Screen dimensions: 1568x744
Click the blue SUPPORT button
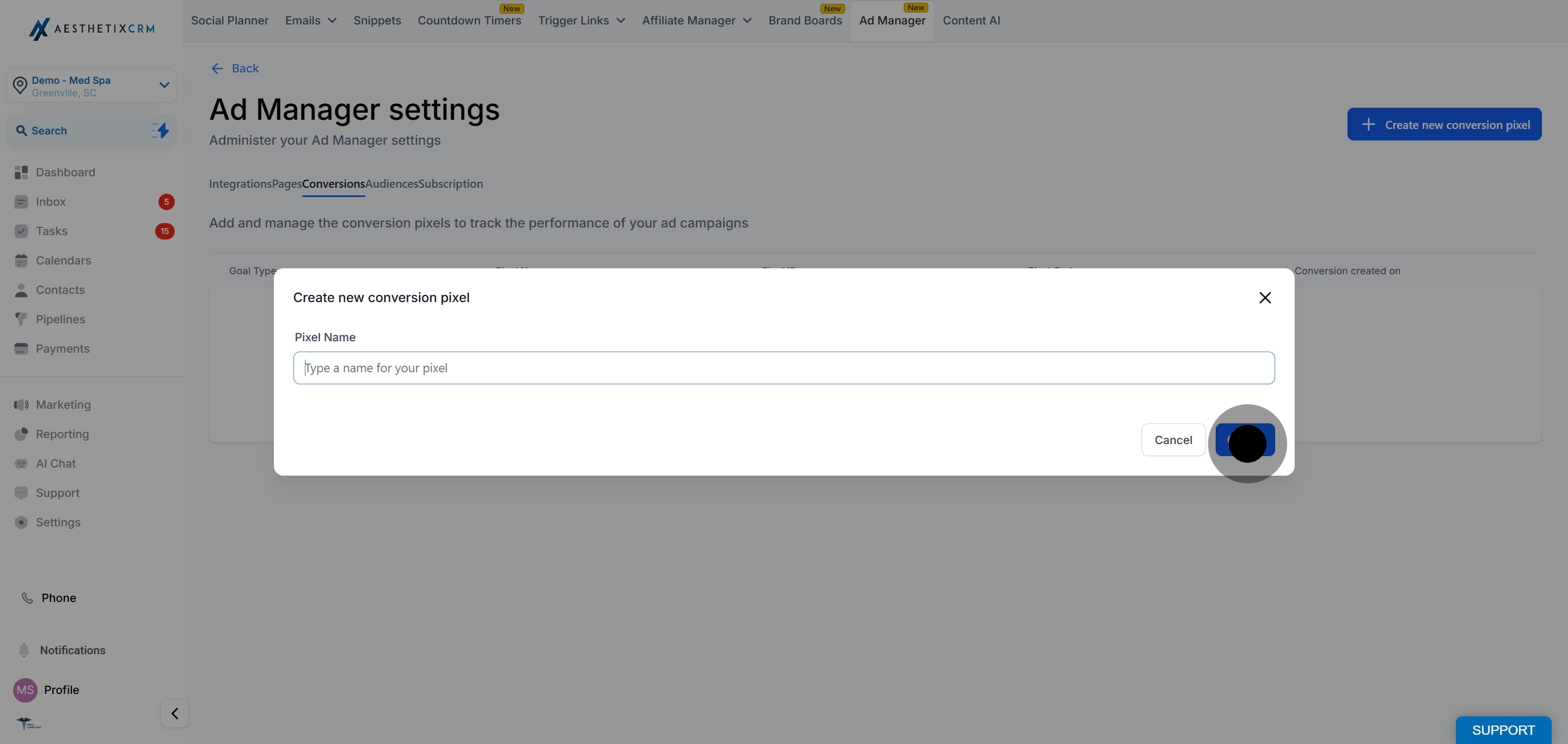pyautogui.click(x=1503, y=729)
